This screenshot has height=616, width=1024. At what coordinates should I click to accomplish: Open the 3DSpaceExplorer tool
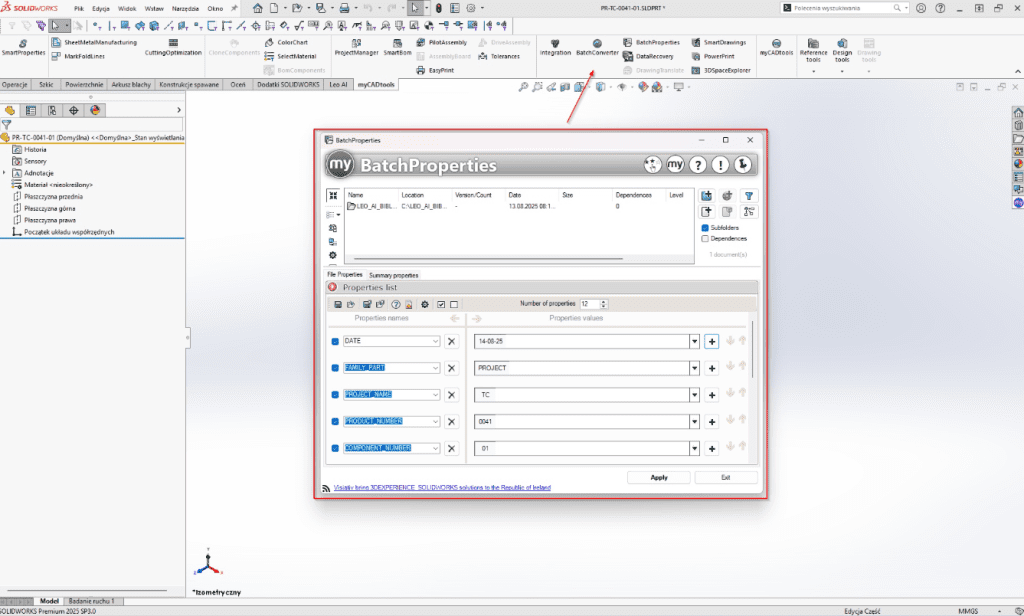pyautogui.click(x=721, y=70)
